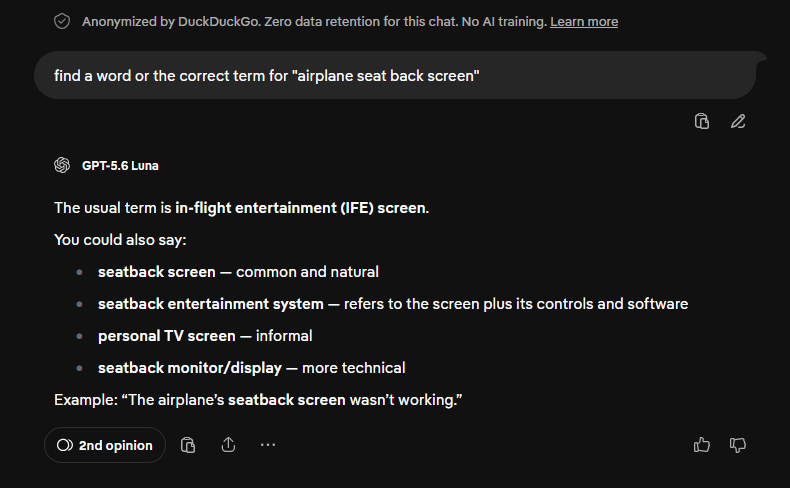Click the 'seatback monitor/display' bullet
Screen dimensions: 790x488
click(251, 368)
